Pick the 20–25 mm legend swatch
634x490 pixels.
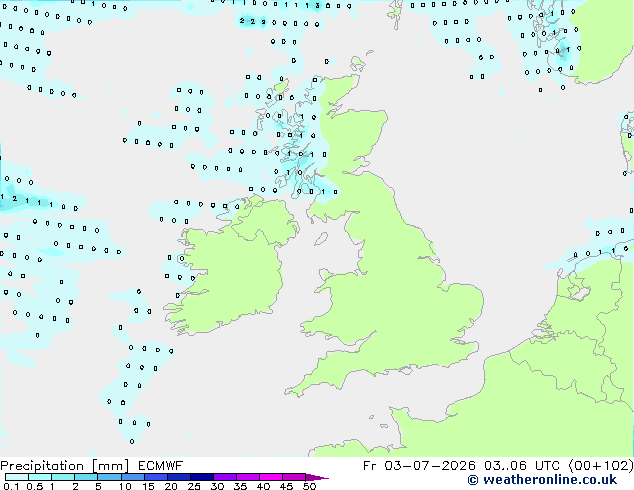tap(179, 477)
